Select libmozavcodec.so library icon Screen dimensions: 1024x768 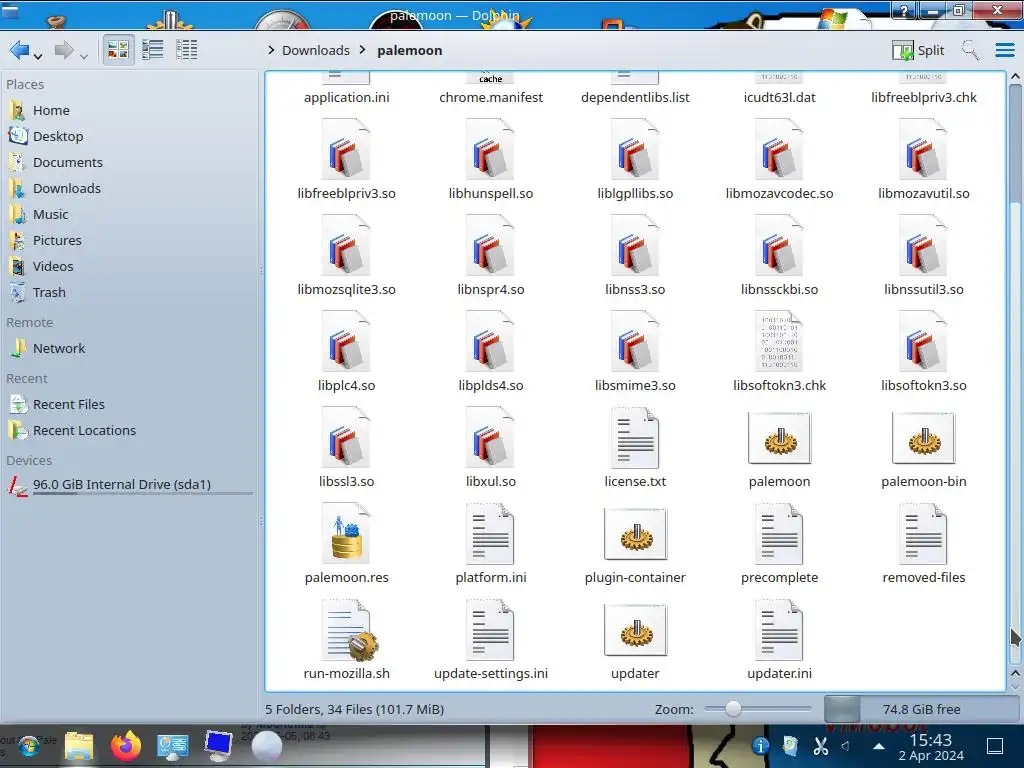pos(779,150)
